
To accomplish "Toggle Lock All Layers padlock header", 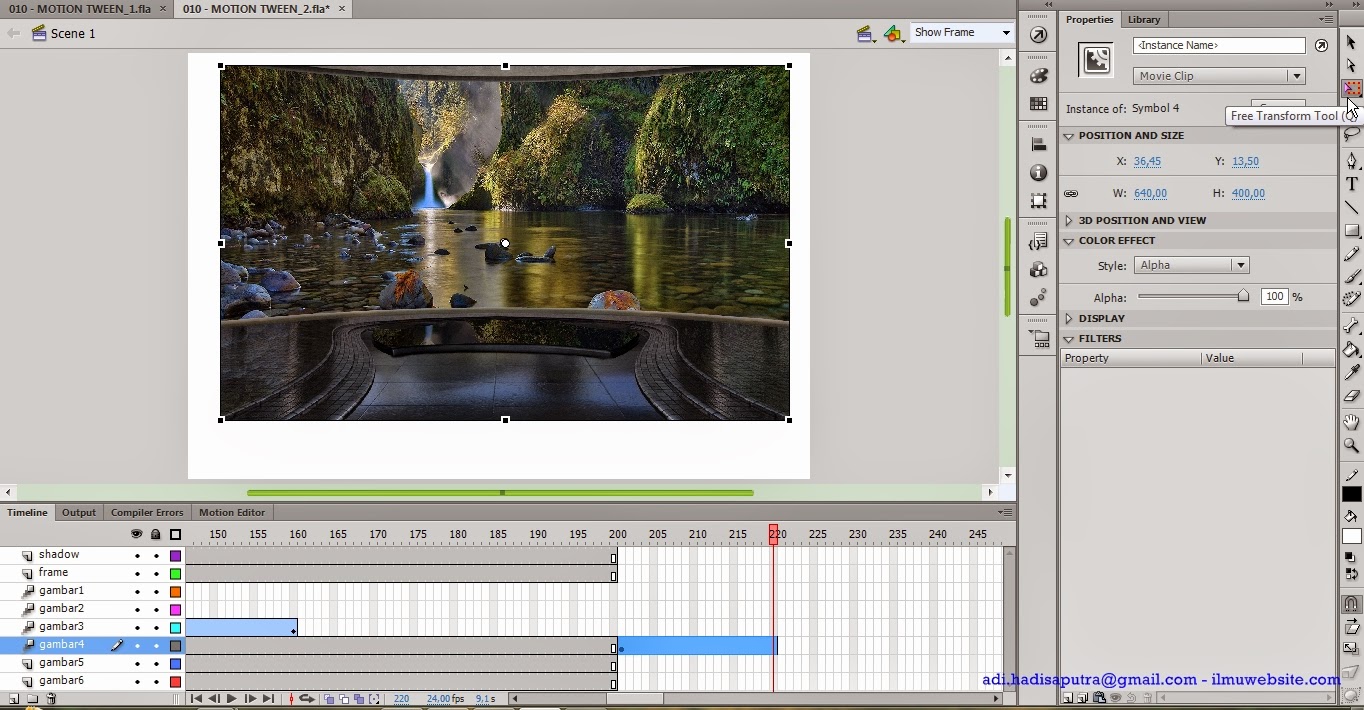I will click(156, 535).
